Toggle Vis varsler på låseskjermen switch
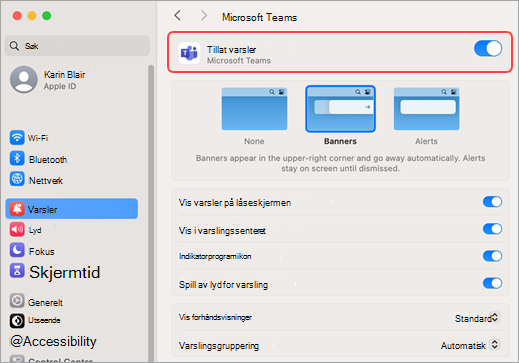The image size is (519, 363). (492, 202)
